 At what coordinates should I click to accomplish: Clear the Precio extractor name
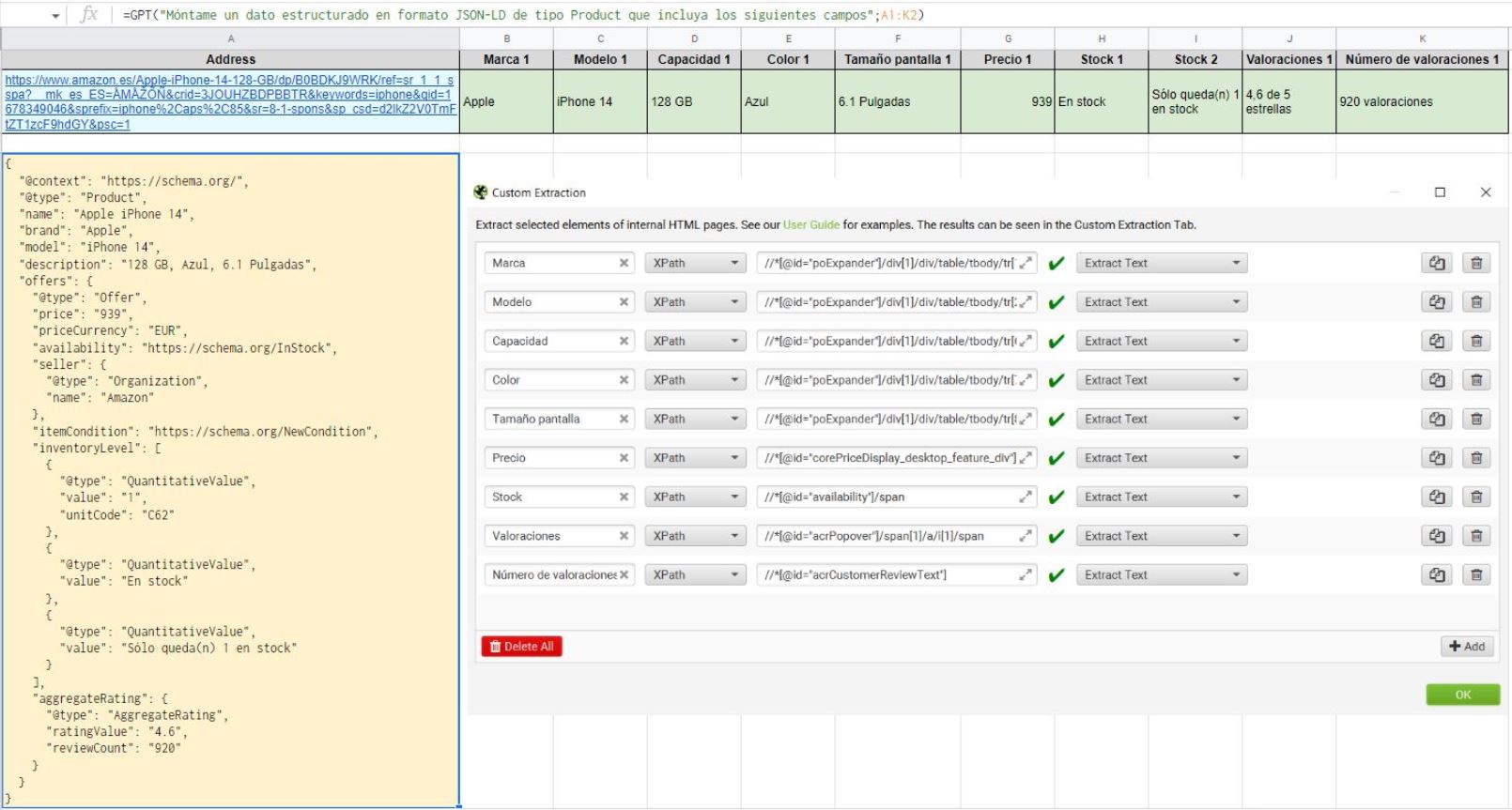[x=624, y=458]
